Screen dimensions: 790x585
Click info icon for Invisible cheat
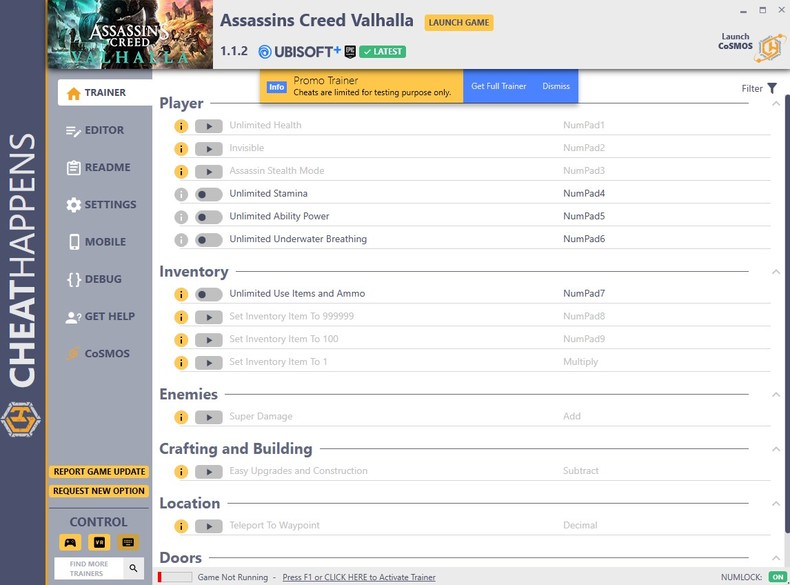click(x=181, y=149)
